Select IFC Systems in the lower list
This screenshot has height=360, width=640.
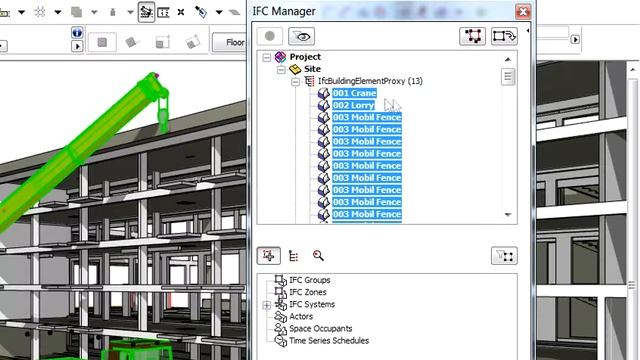coord(312,304)
